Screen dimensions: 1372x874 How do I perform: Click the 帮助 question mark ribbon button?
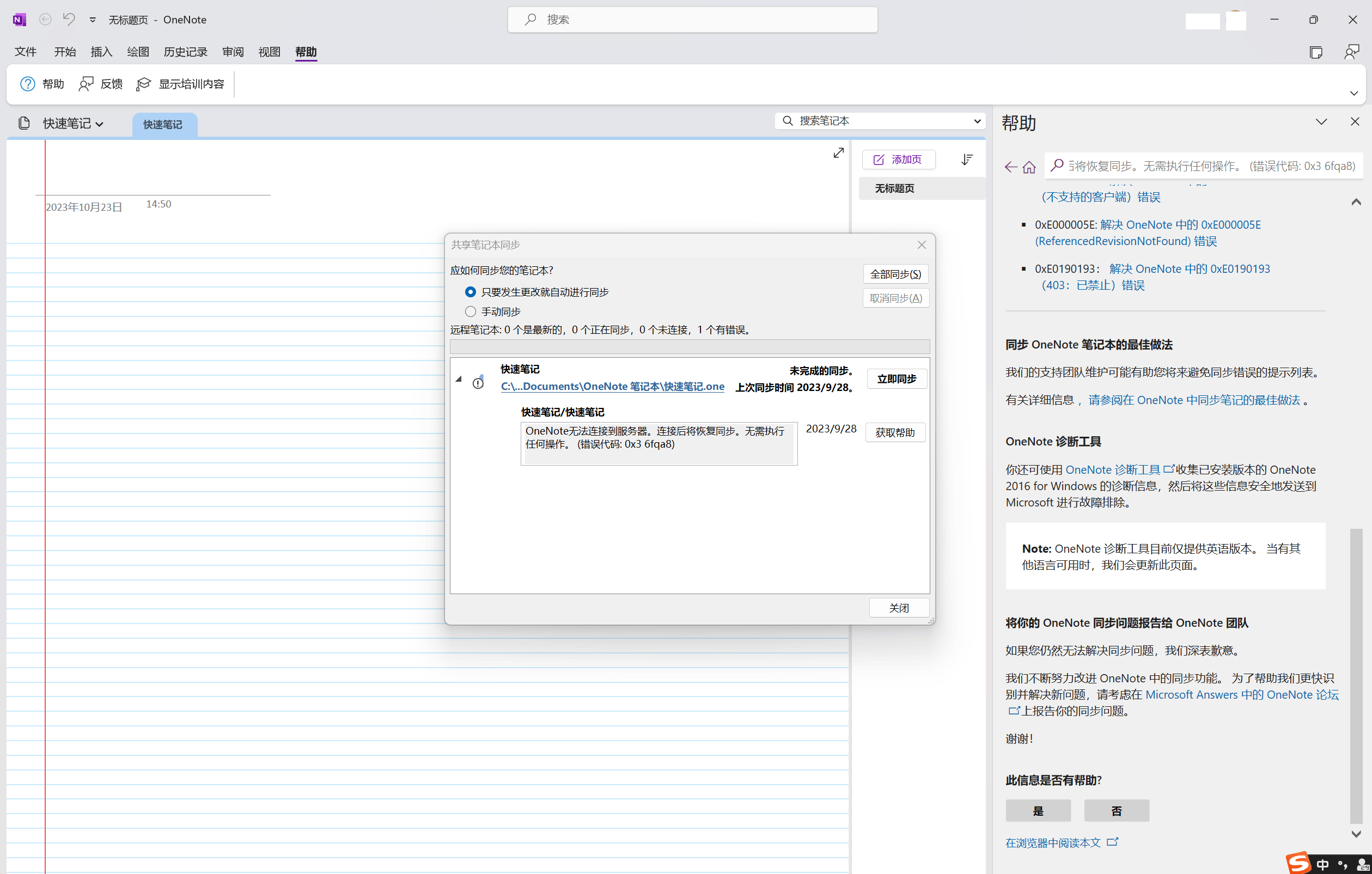(42, 84)
